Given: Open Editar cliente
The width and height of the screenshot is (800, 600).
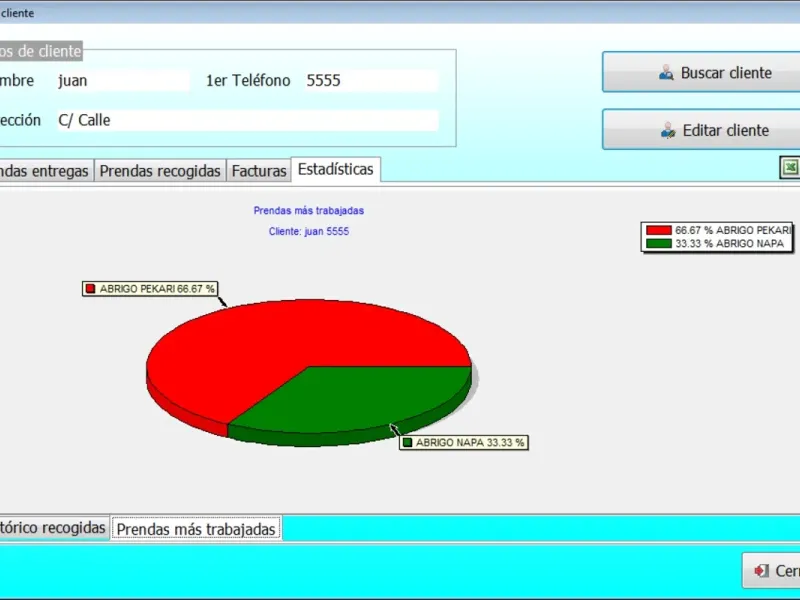Looking at the screenshot, I should 701,130.
